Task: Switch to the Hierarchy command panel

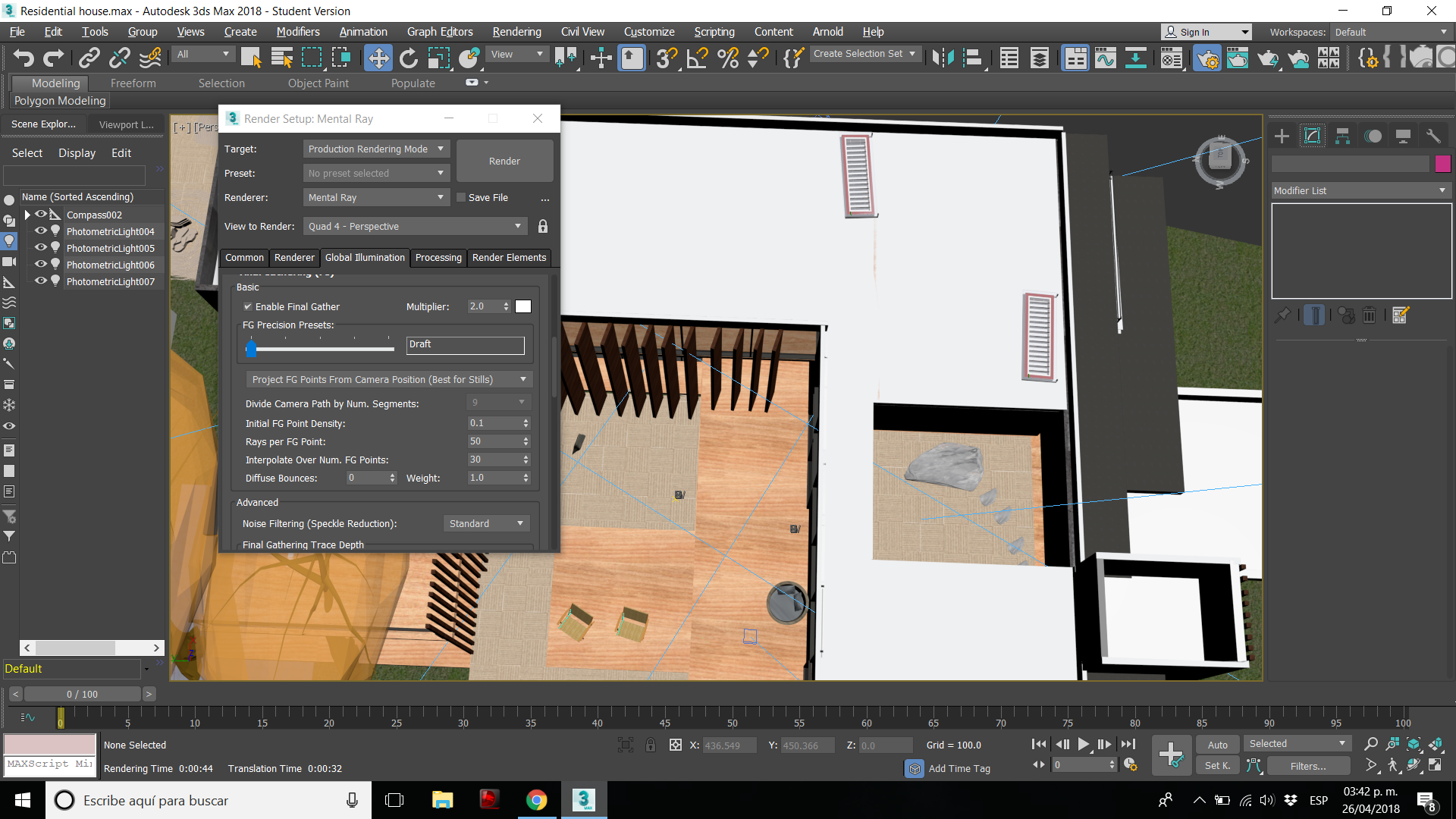Action: tap(1342, 136)
